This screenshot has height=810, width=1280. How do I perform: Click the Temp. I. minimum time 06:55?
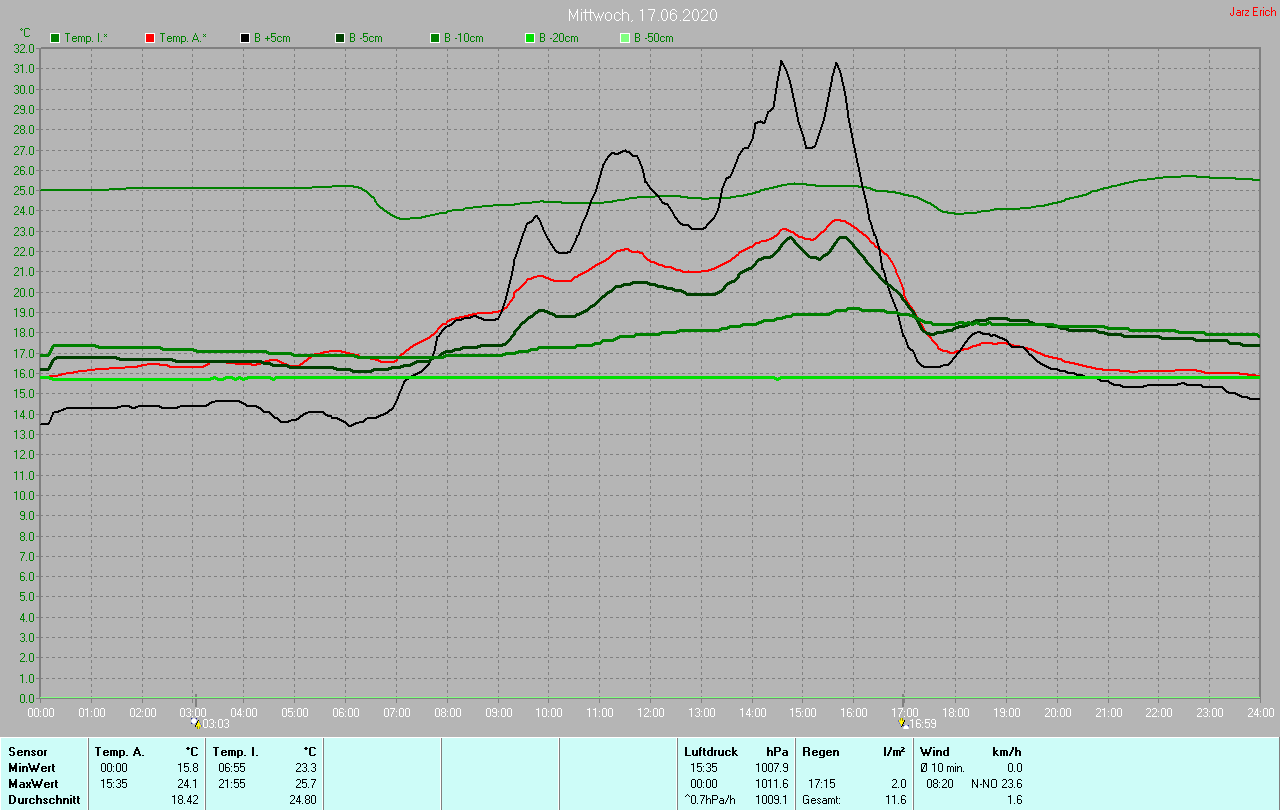pyautogui.click(x=232, y=767)
